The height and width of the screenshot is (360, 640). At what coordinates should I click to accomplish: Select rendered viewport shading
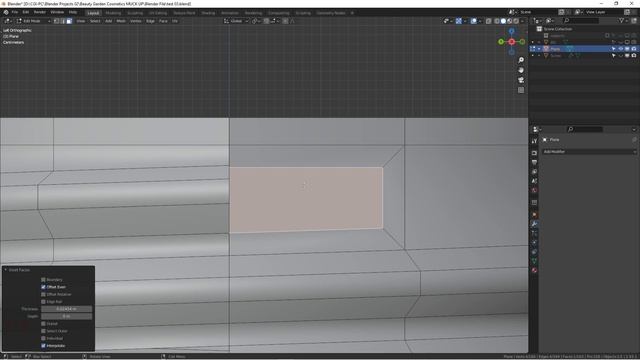tap(516, 21)
